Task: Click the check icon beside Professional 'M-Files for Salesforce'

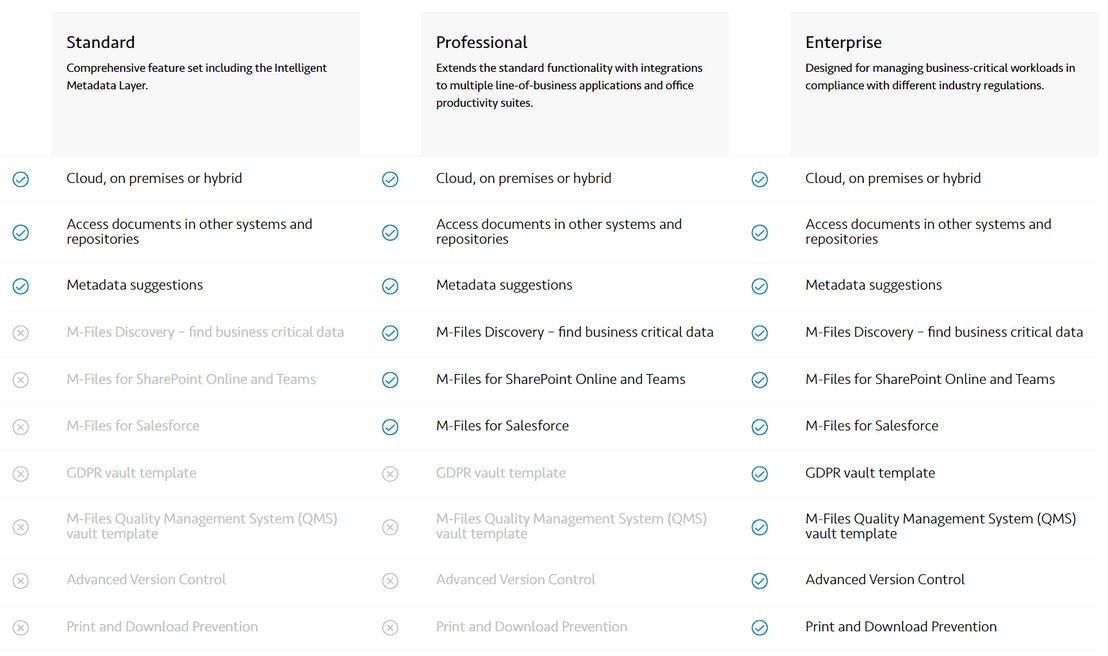Action: tap(390, 427)
